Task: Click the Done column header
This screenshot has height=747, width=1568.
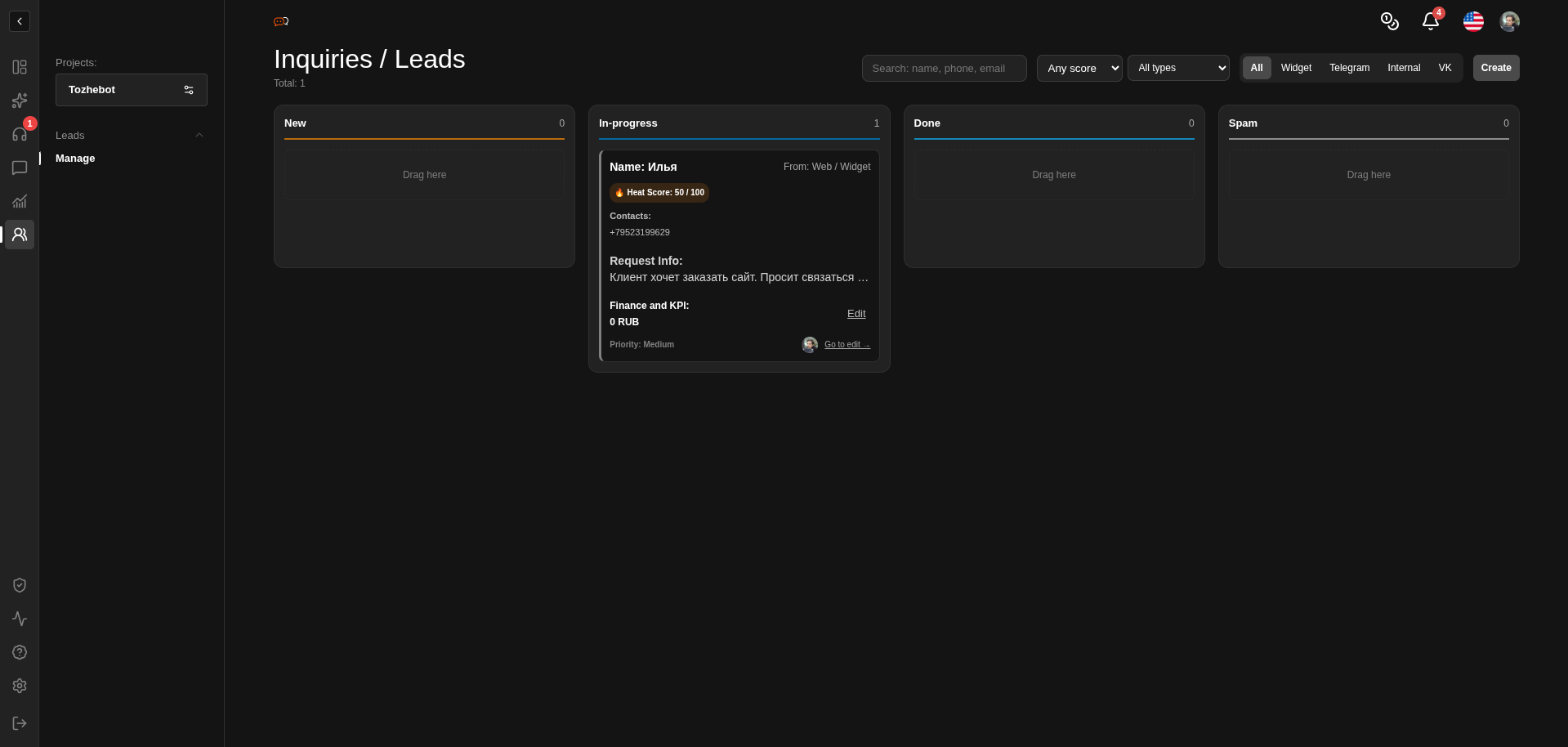Action: 927,123
